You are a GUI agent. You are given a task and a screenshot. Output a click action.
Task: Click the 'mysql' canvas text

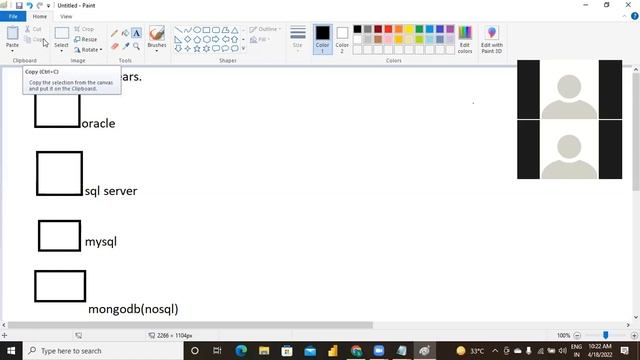(101, 242)
